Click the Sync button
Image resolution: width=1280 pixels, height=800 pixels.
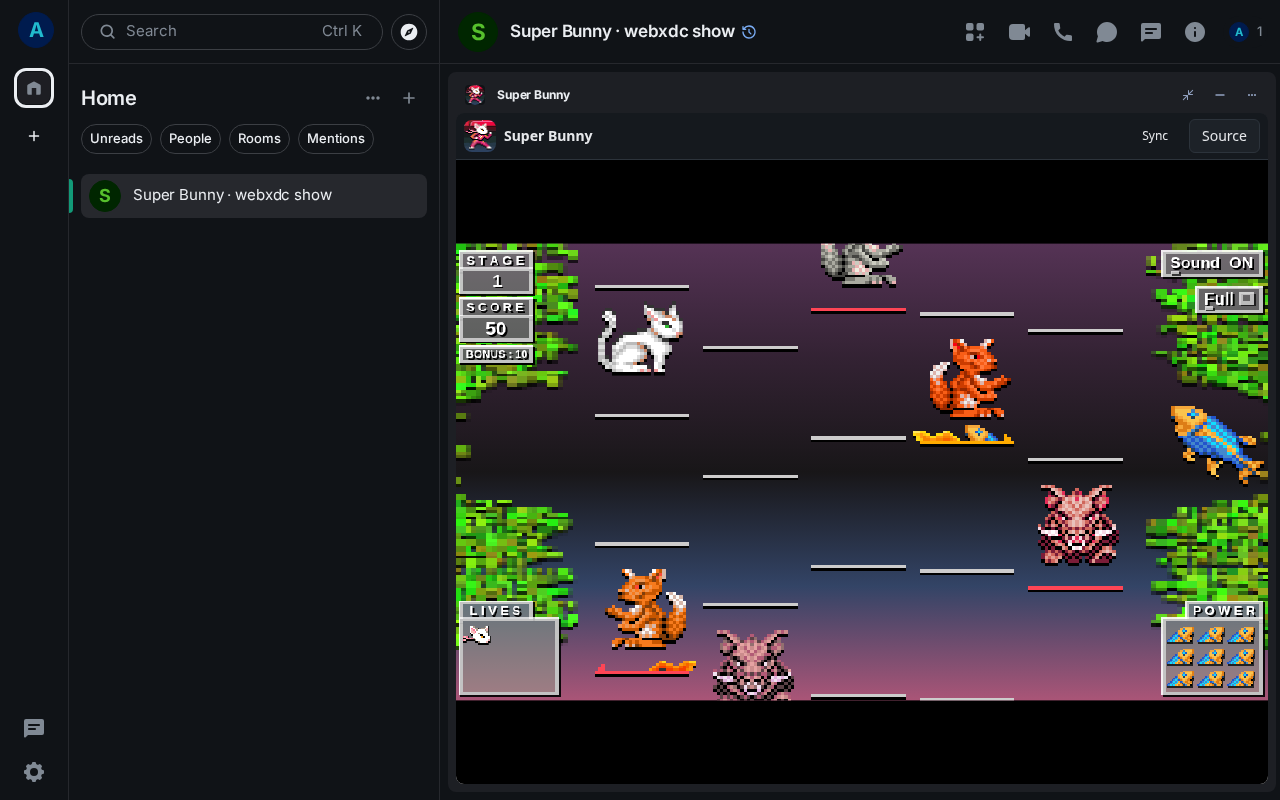point(1155,136)
